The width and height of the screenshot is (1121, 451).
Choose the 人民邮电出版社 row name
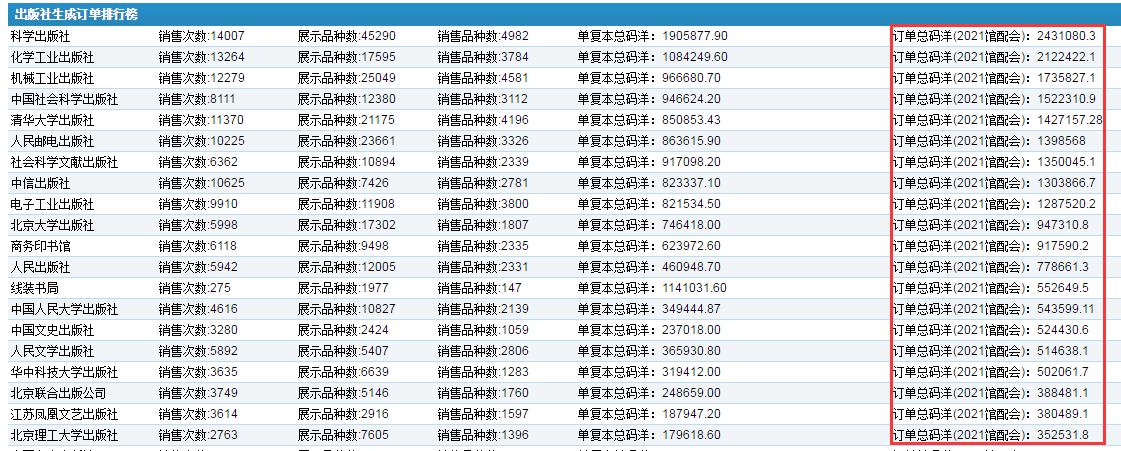point(52,141)
